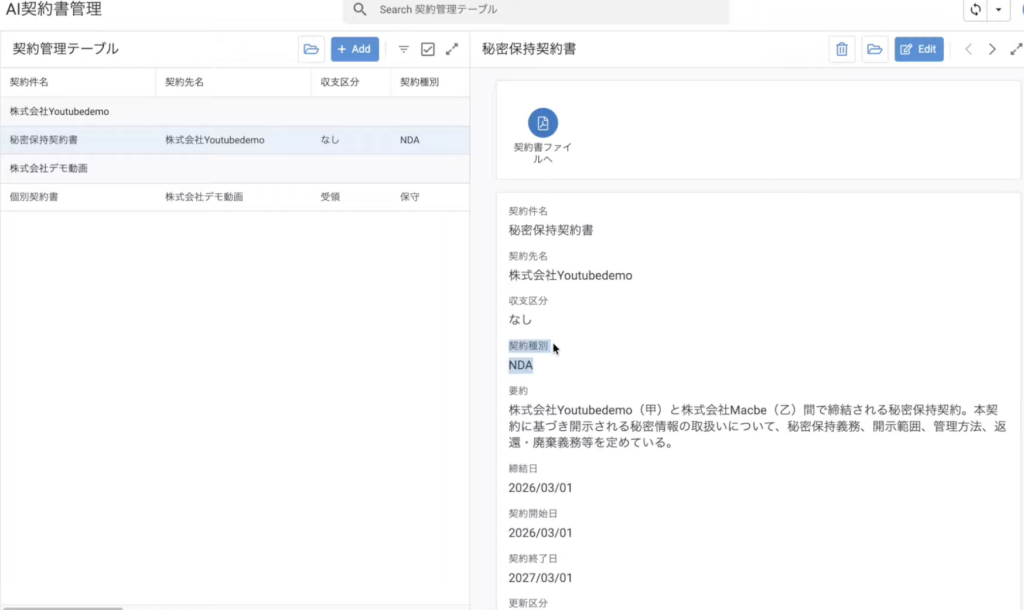
Task: Open the table filter icon
Action: click(x=404, y=49)
